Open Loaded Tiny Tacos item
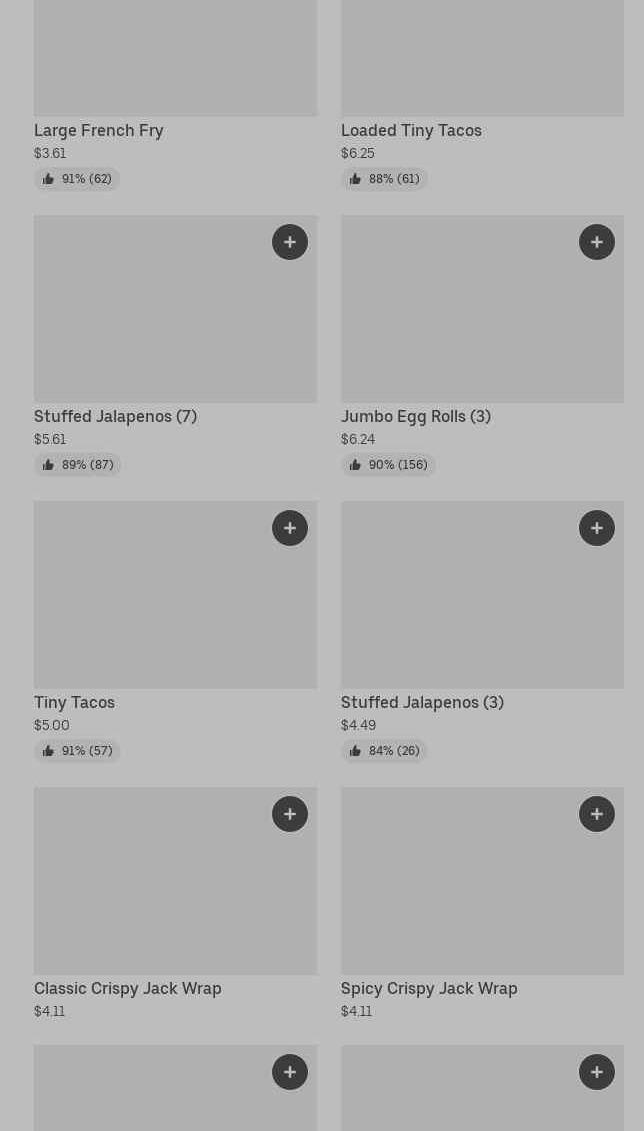Image resolution: width=644 pixels, height=1131 pixels. 411,130
